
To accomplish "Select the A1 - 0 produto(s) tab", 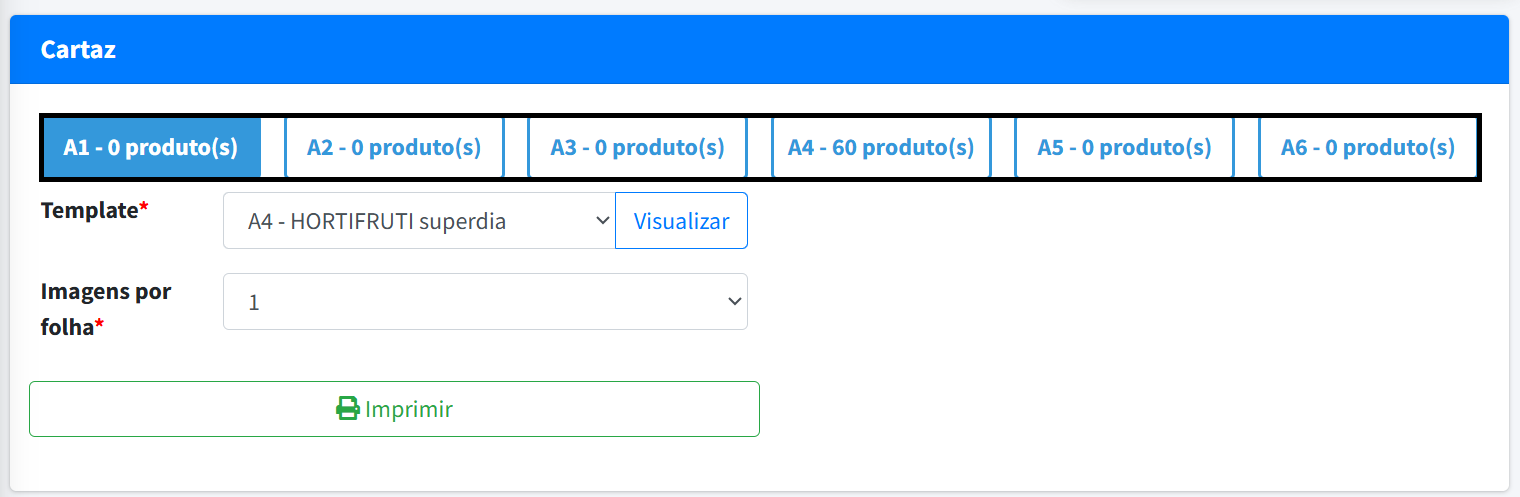I will coord(151,148).
